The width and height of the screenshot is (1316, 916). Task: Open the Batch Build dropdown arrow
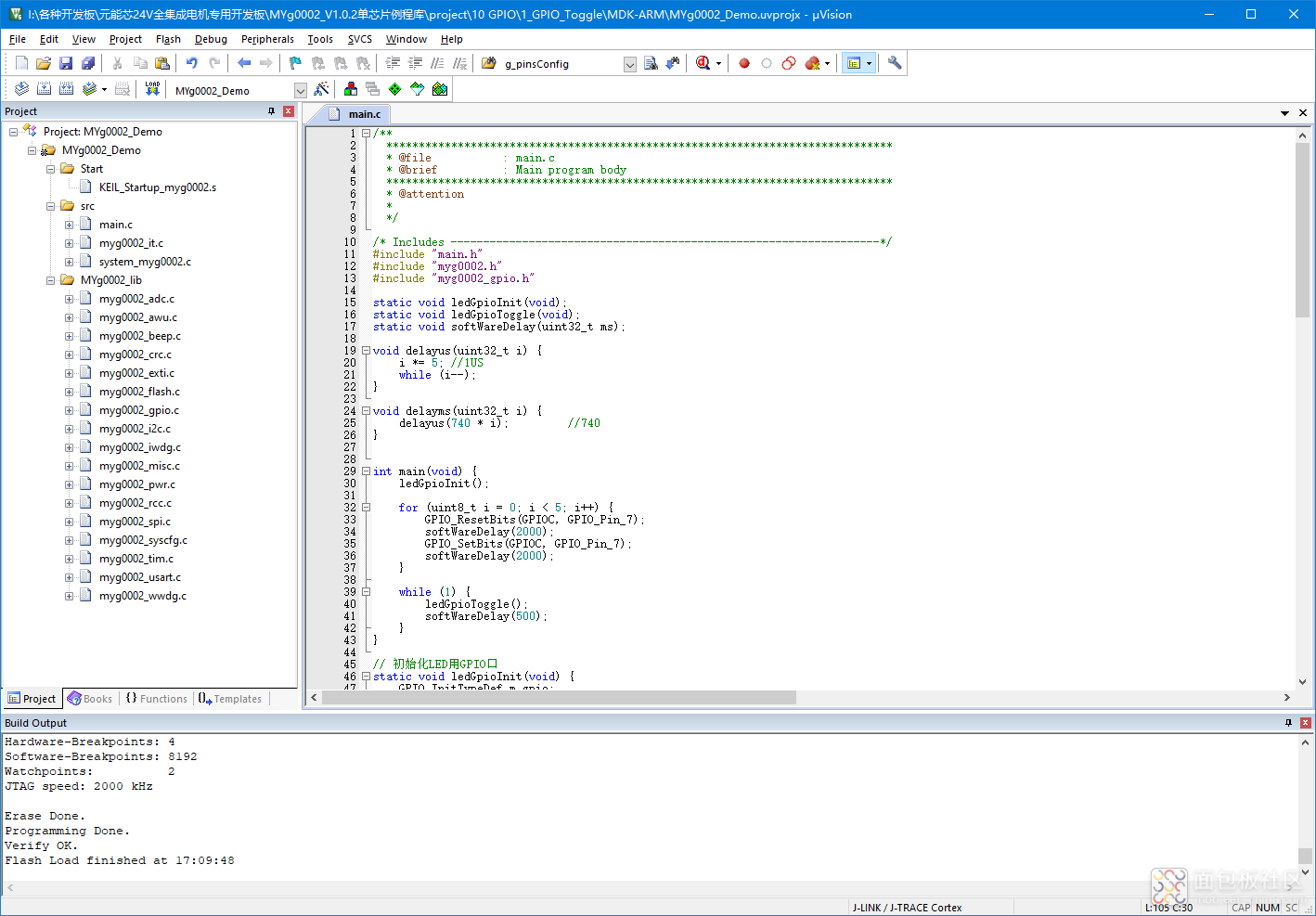(x=104, y=90)
